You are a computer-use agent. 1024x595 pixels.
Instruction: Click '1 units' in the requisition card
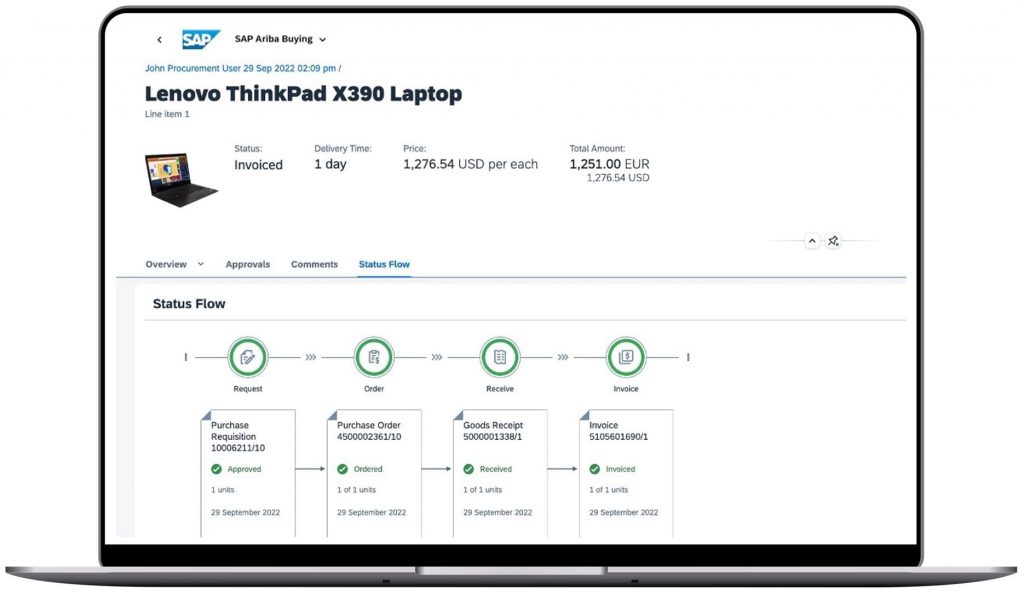point(222,490)
